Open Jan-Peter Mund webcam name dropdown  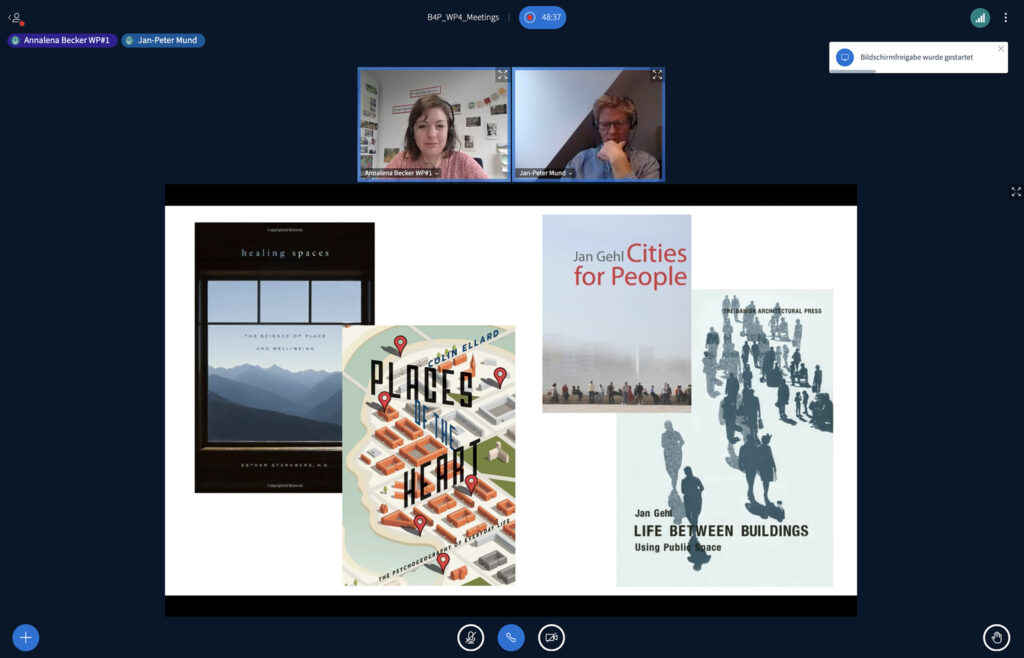[x=545, y=173]
